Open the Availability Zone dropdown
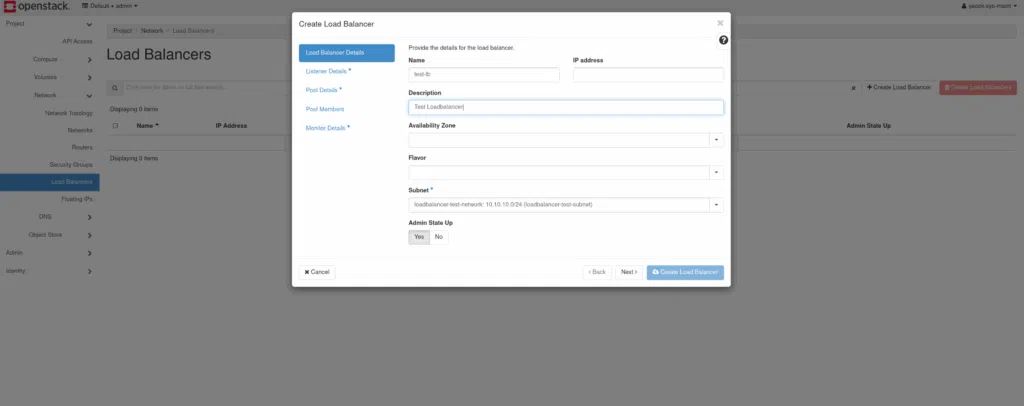The image size is (1024, 406). 716,140
